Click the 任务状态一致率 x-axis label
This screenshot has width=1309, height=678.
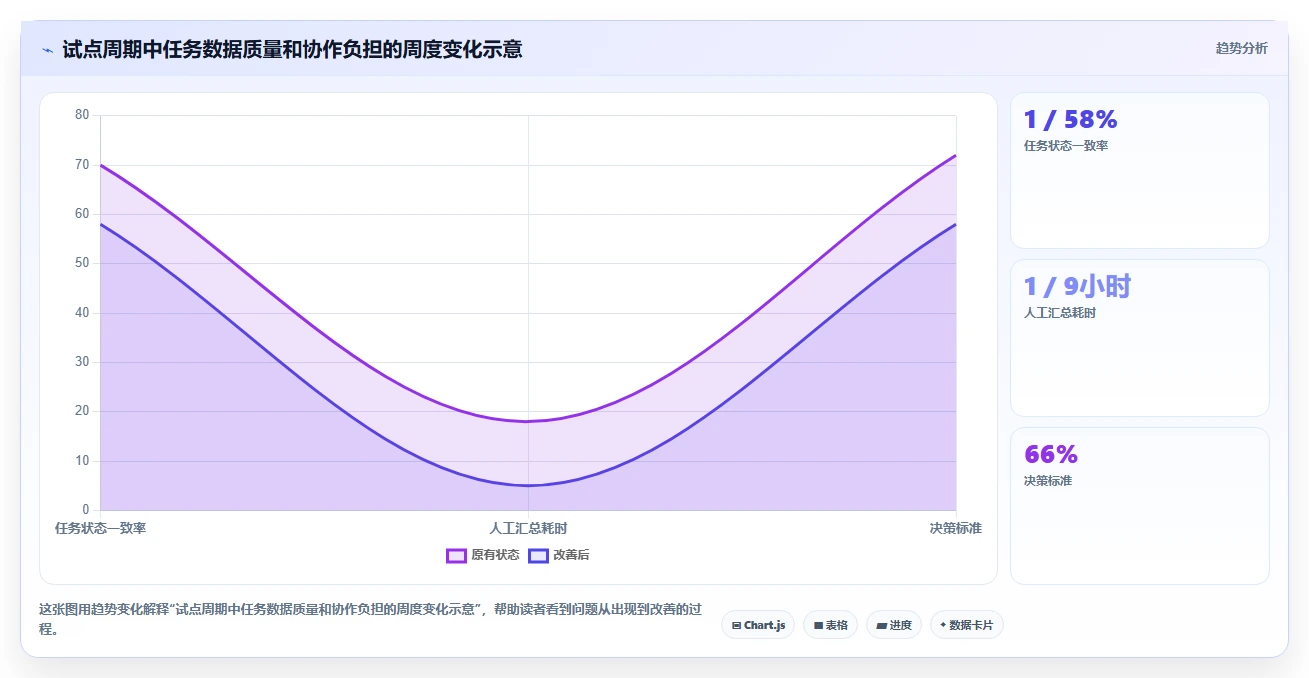101,528
